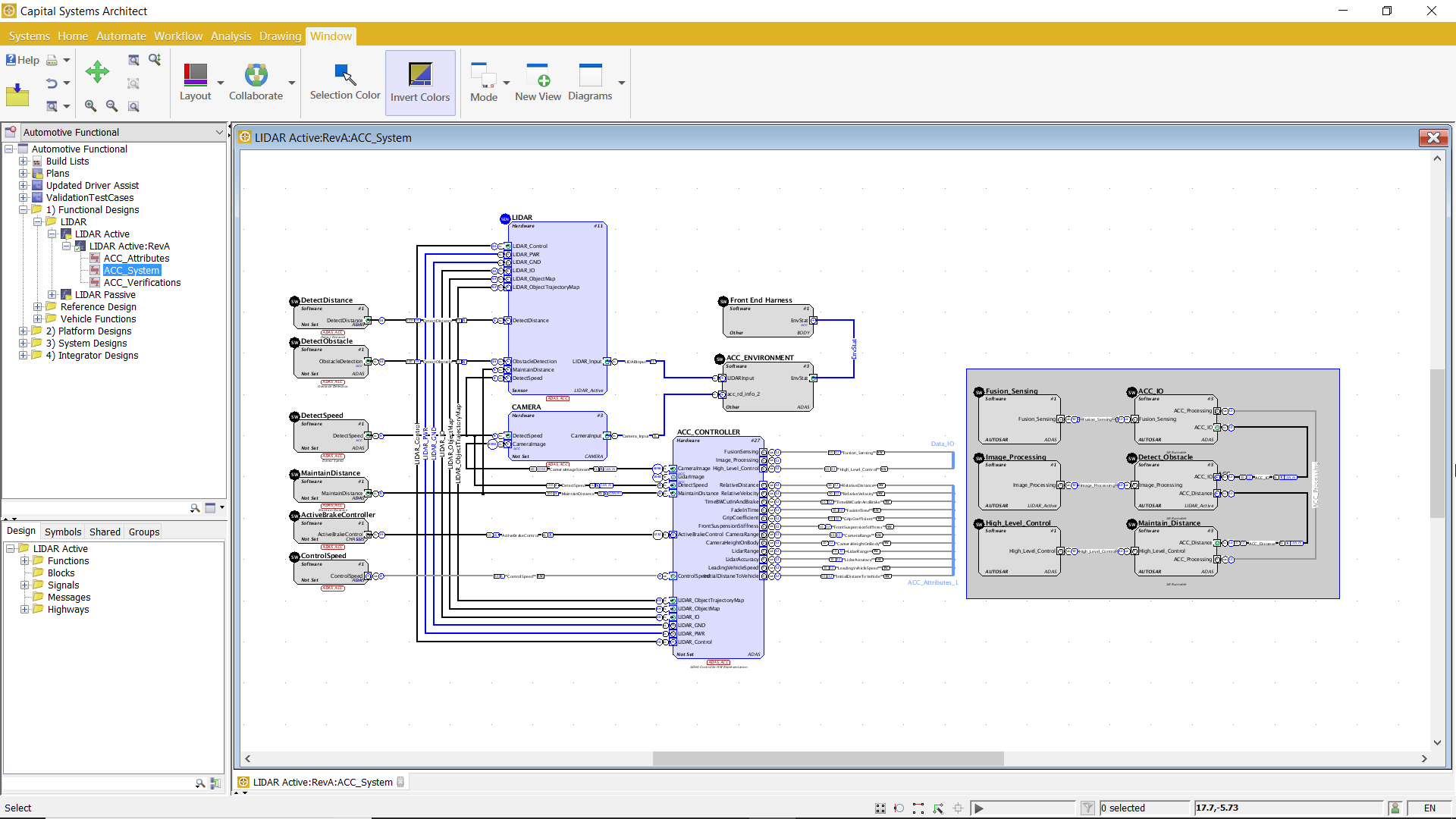The width and height of the screenshot is (1456, 819).
Task: Open the Diagrams dropdown arrow
Action: [622, 83]
